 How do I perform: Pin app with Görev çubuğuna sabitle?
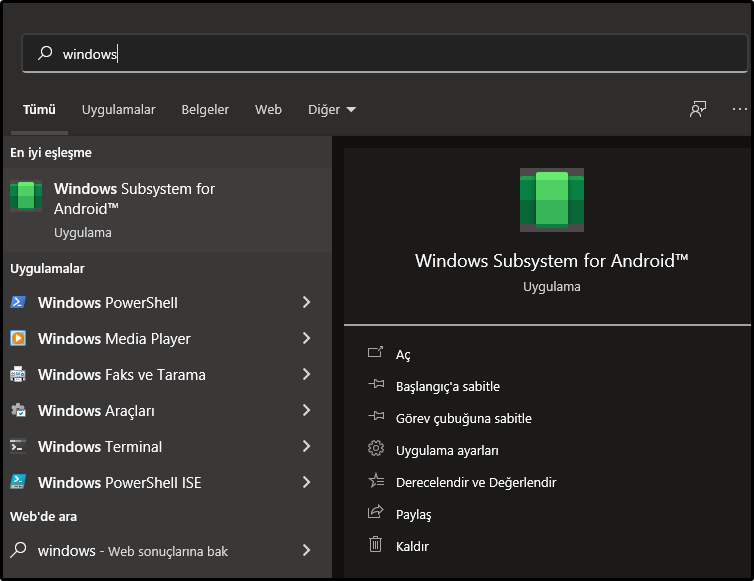(x=463, y=419)
